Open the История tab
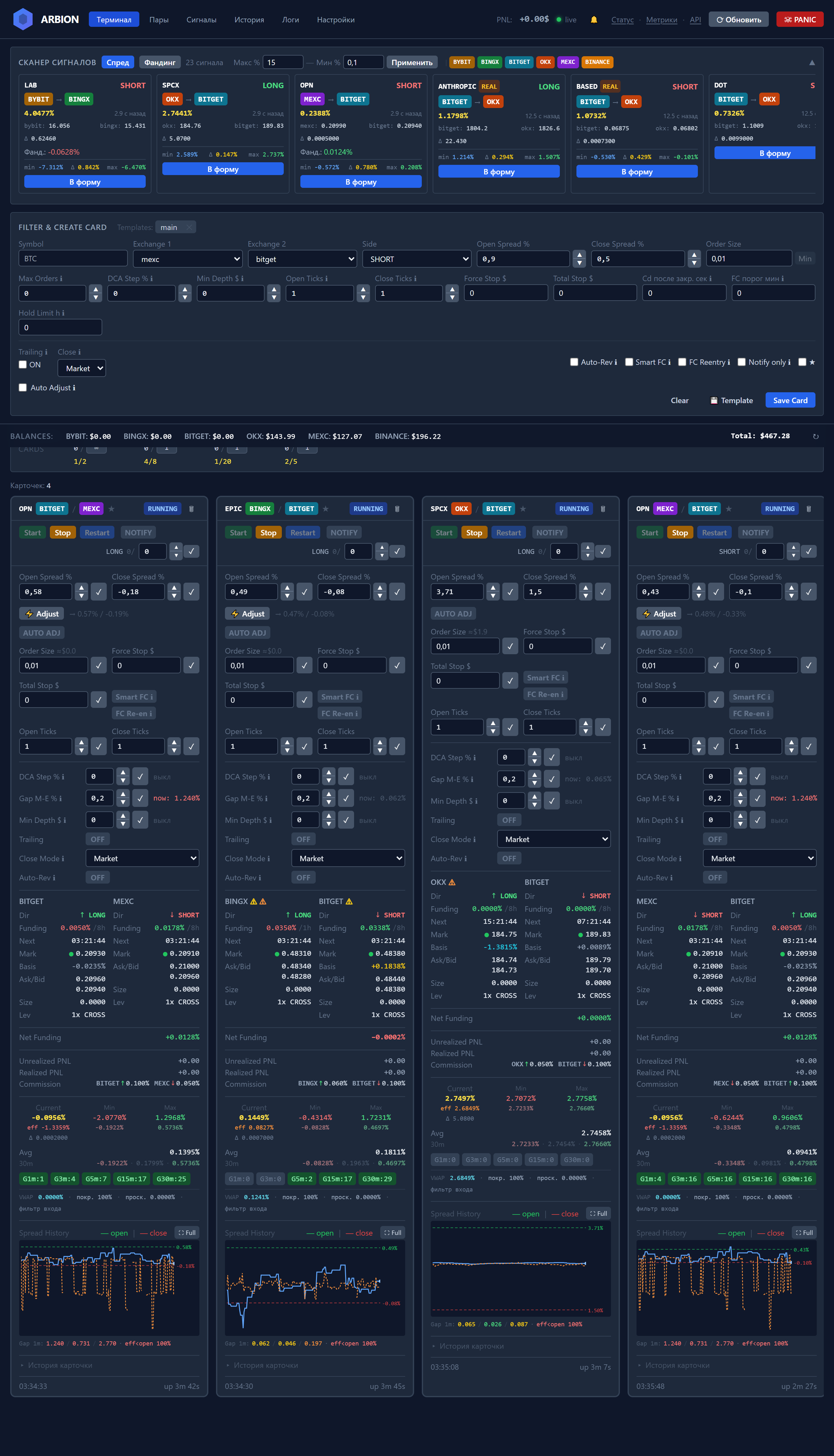834x1456 pixels. 249,19
